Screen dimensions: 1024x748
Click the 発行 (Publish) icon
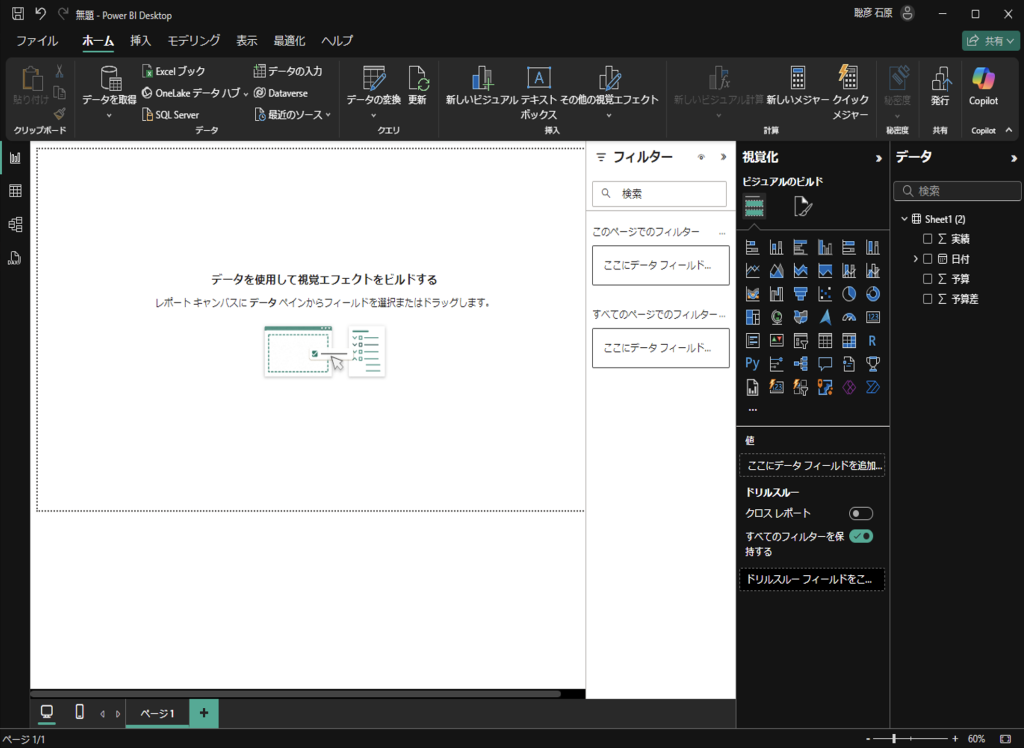[940, 80]
